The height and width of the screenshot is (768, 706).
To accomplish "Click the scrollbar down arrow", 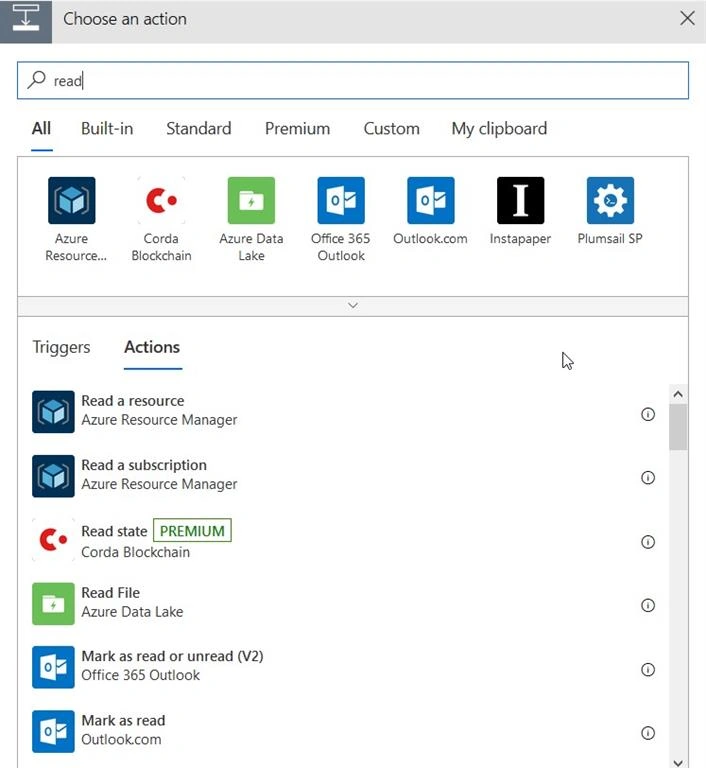I will tap(678, 762).
